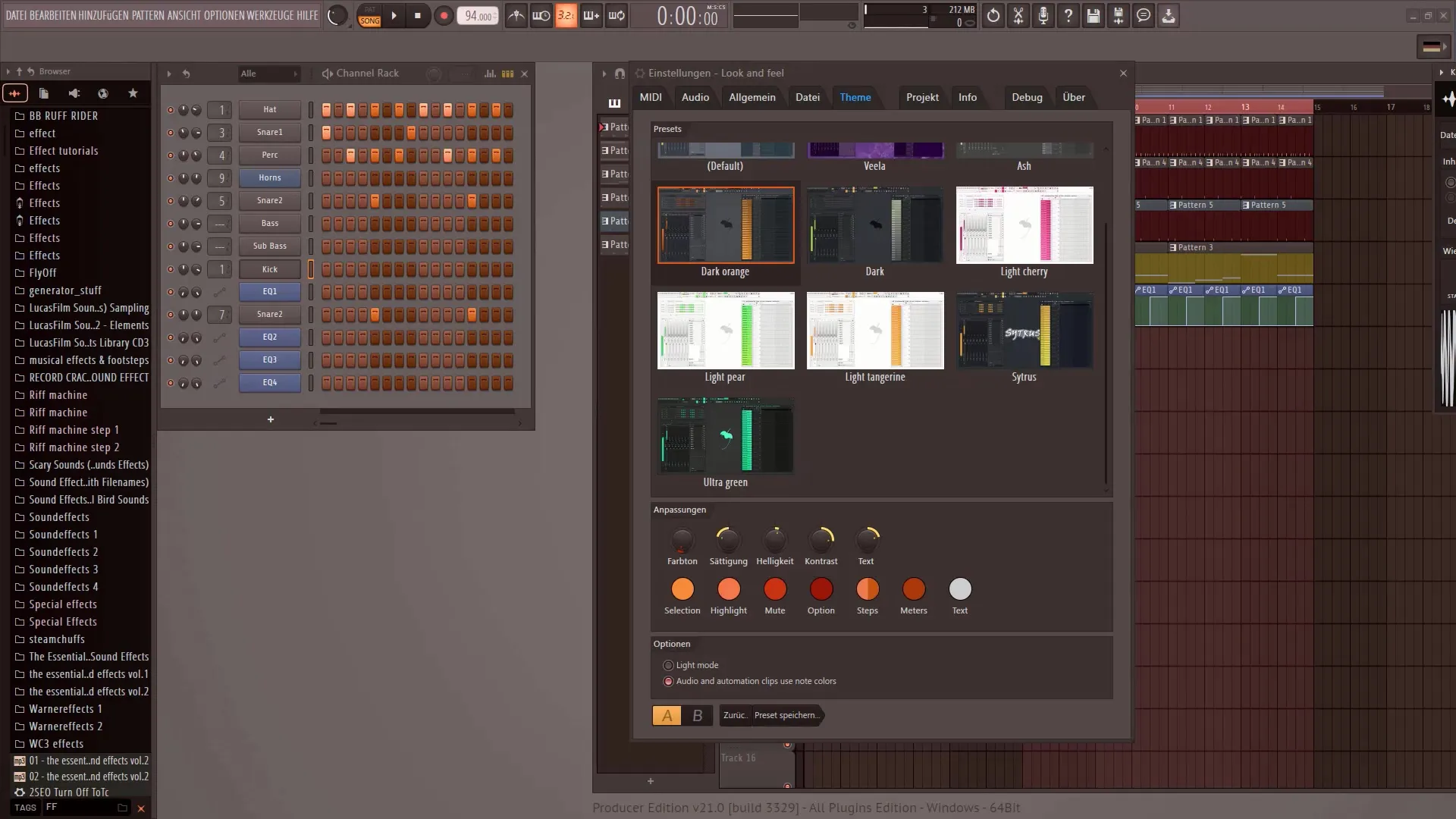
Task: Click the Audio tab in Einstellungen
Action: [x=695, y=97]
